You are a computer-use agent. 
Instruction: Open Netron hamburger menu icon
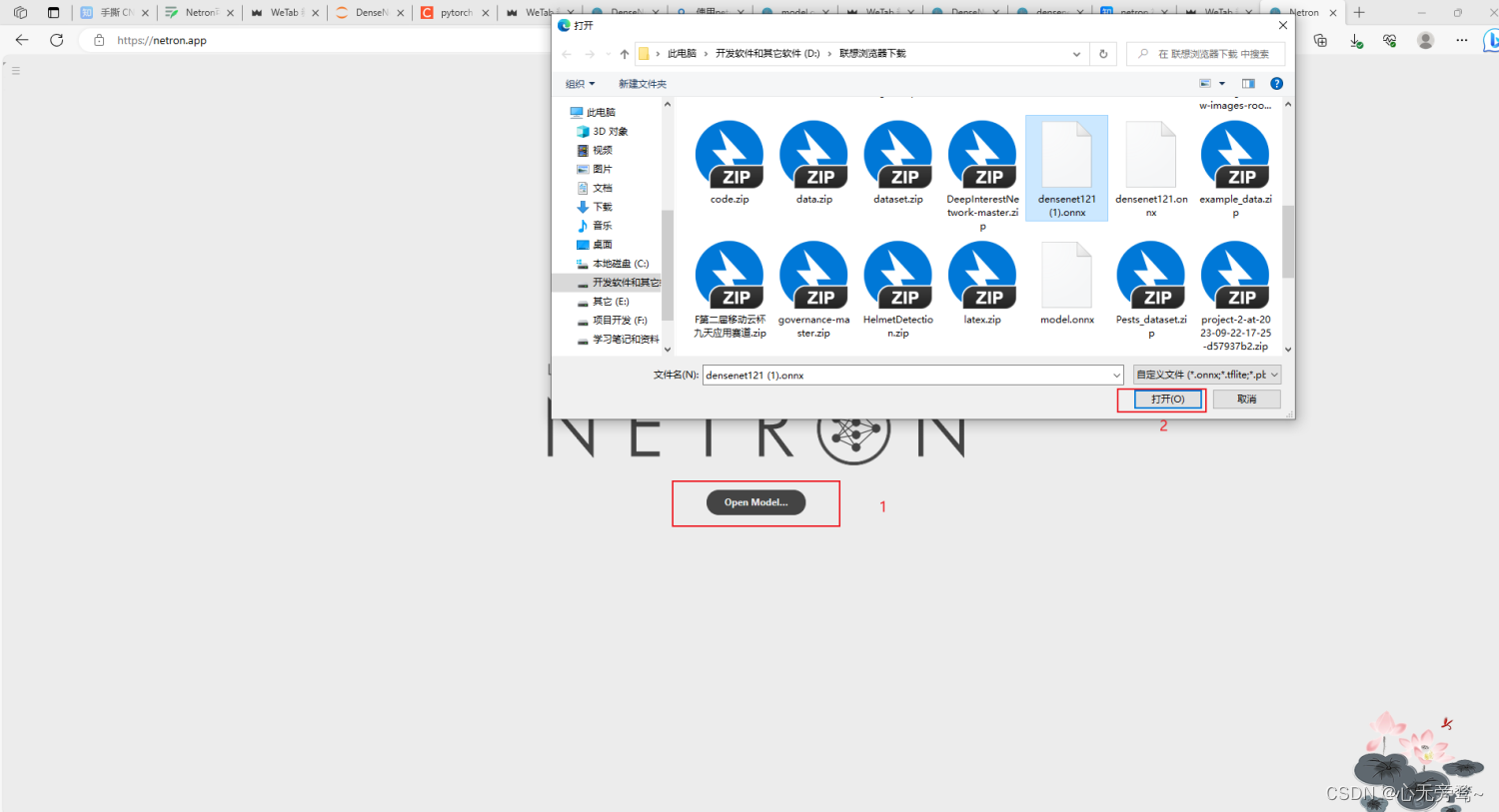pos(15,71)
